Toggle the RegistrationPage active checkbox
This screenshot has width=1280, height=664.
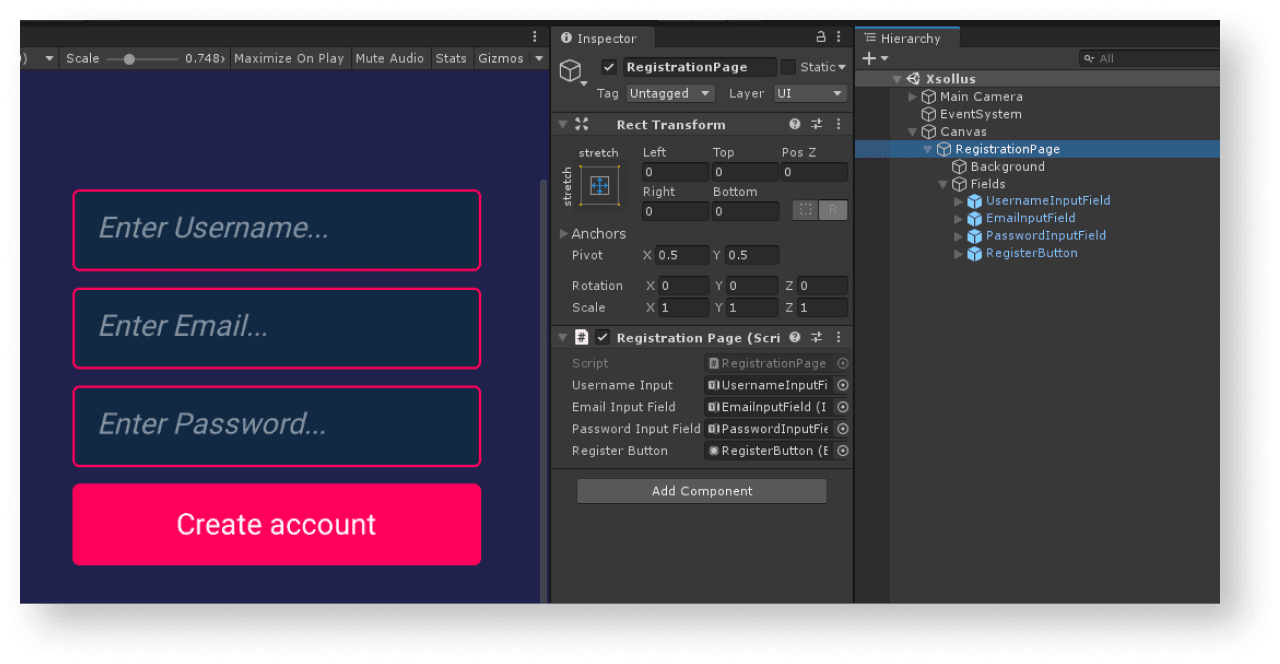pos(608,67)
